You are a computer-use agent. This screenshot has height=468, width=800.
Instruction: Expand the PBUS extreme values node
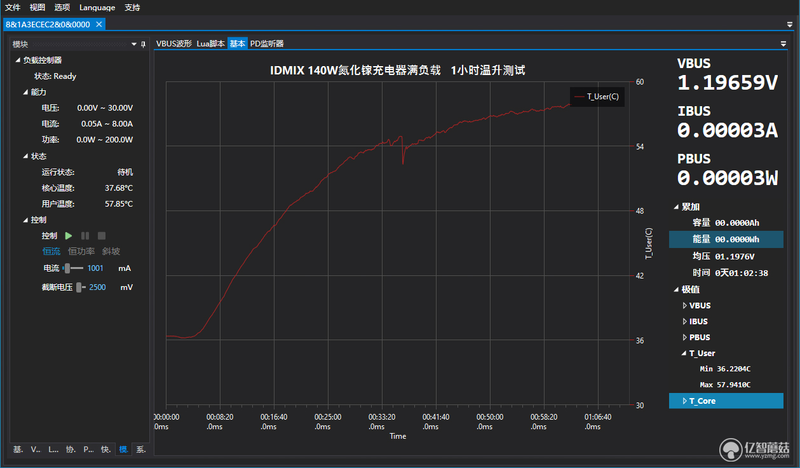[x=685, y=337]
